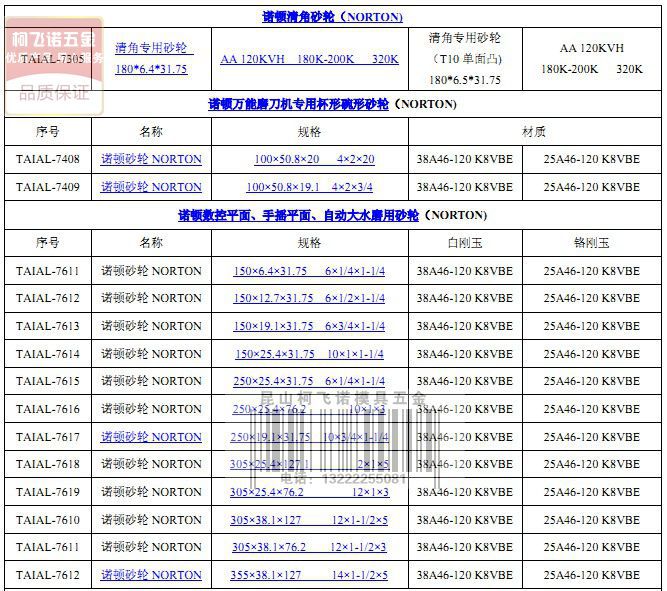Screen dimensions: 667x591
Task: Select 38A46-120 K8VBE in the TAIAL-7619 row
Action: (465, 492)
